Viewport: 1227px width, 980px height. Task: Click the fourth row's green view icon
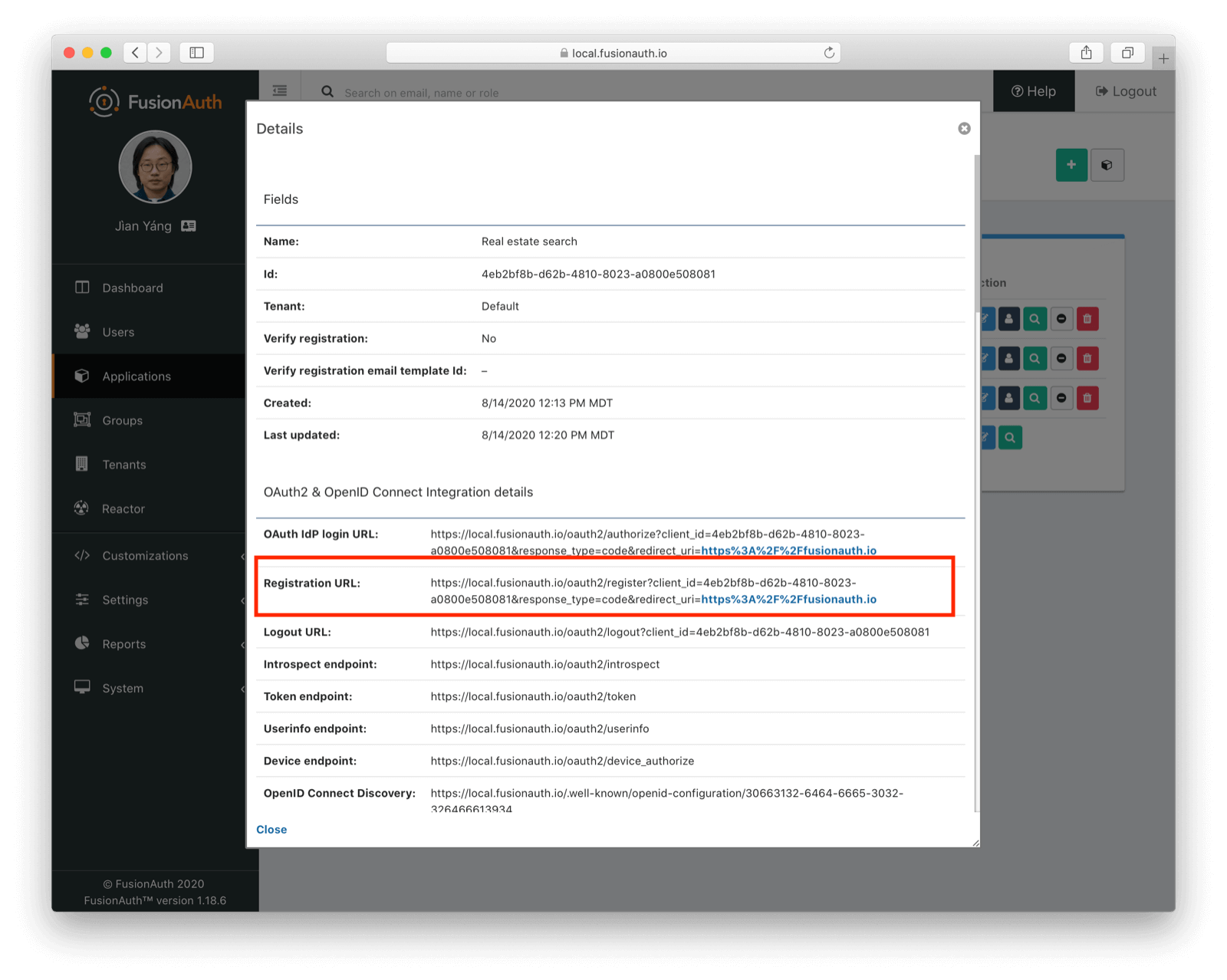click(x=1010, y=438)
